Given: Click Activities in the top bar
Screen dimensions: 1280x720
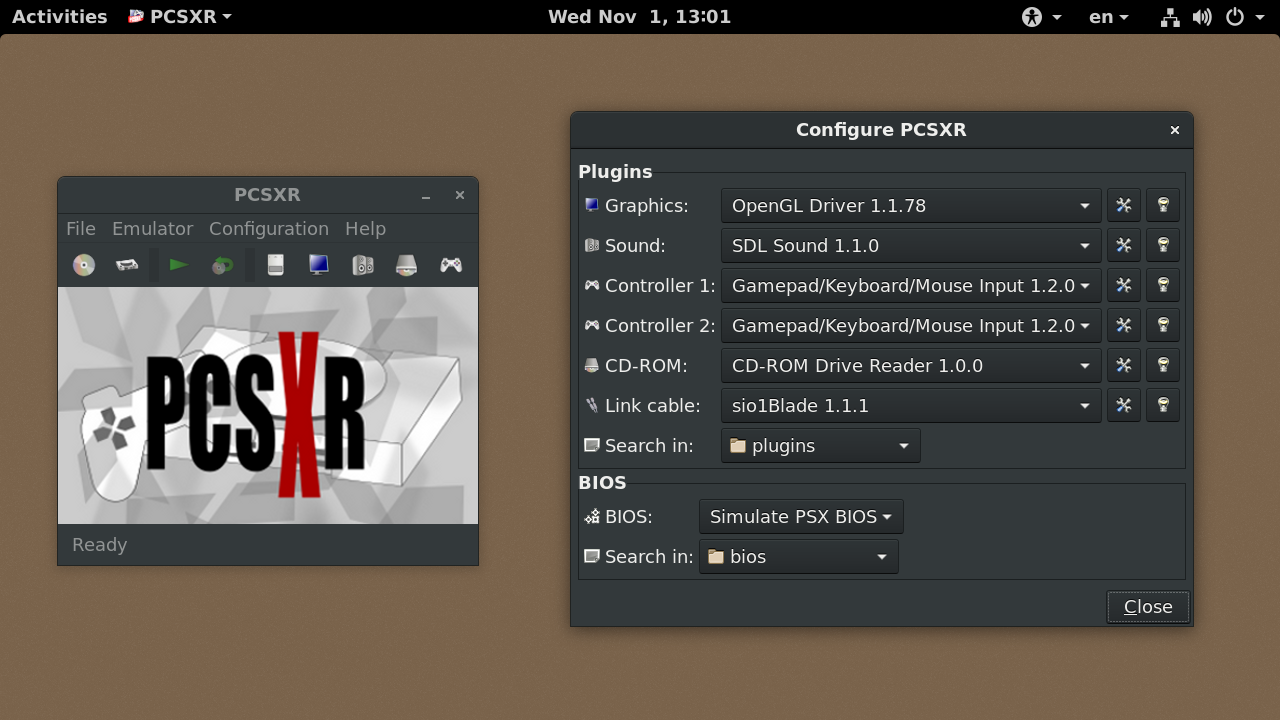Looking at the screenshot, I should click(x=59, y=17).
